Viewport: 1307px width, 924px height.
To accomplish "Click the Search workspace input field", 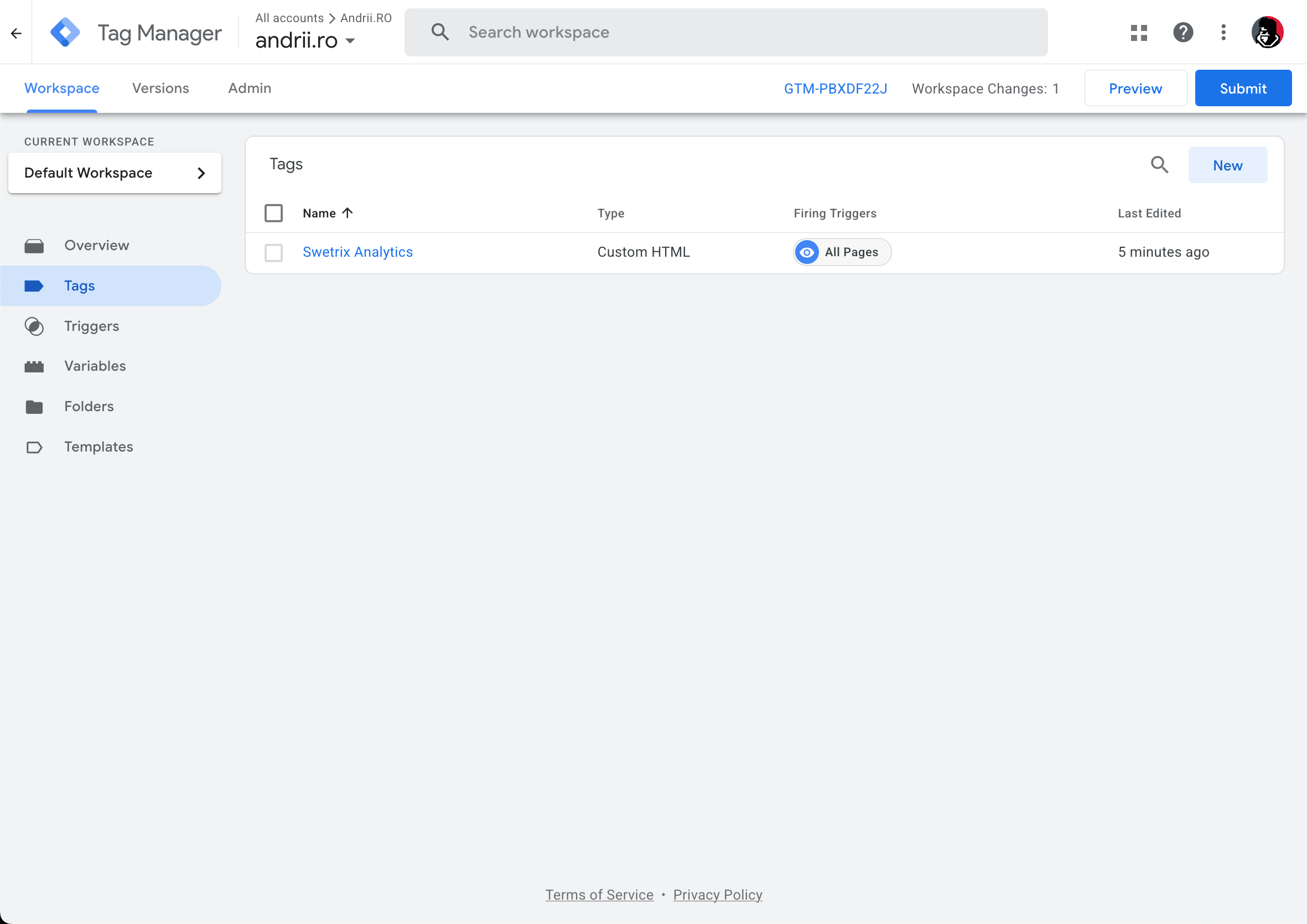I will pos(740,33).
